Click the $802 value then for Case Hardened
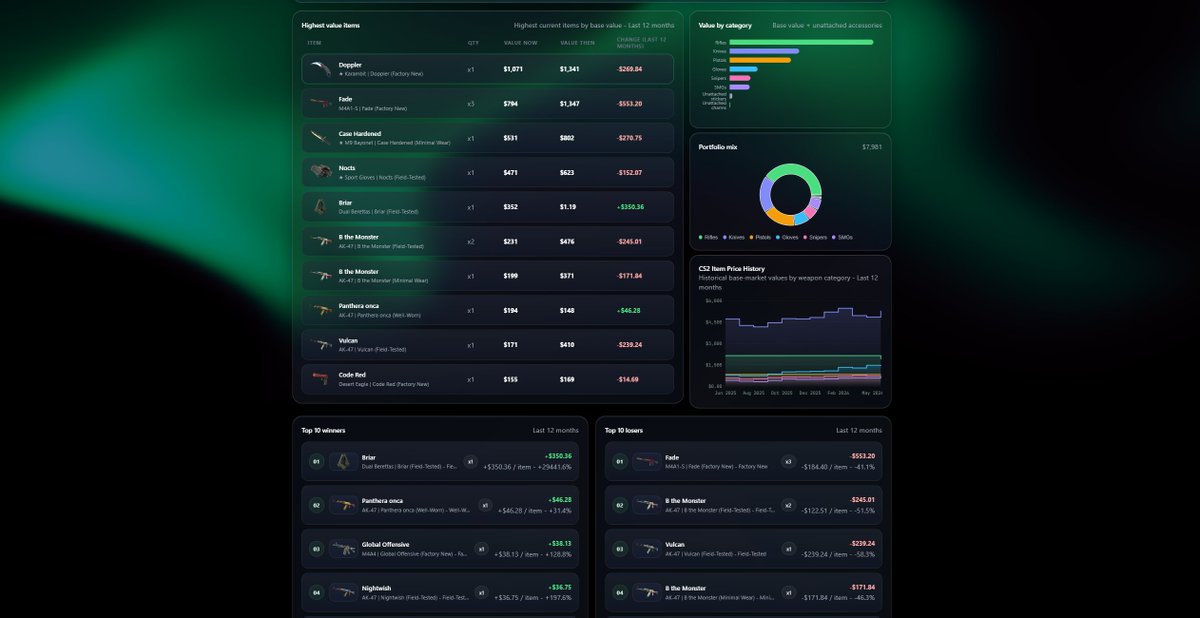 (x=567, y=138)
